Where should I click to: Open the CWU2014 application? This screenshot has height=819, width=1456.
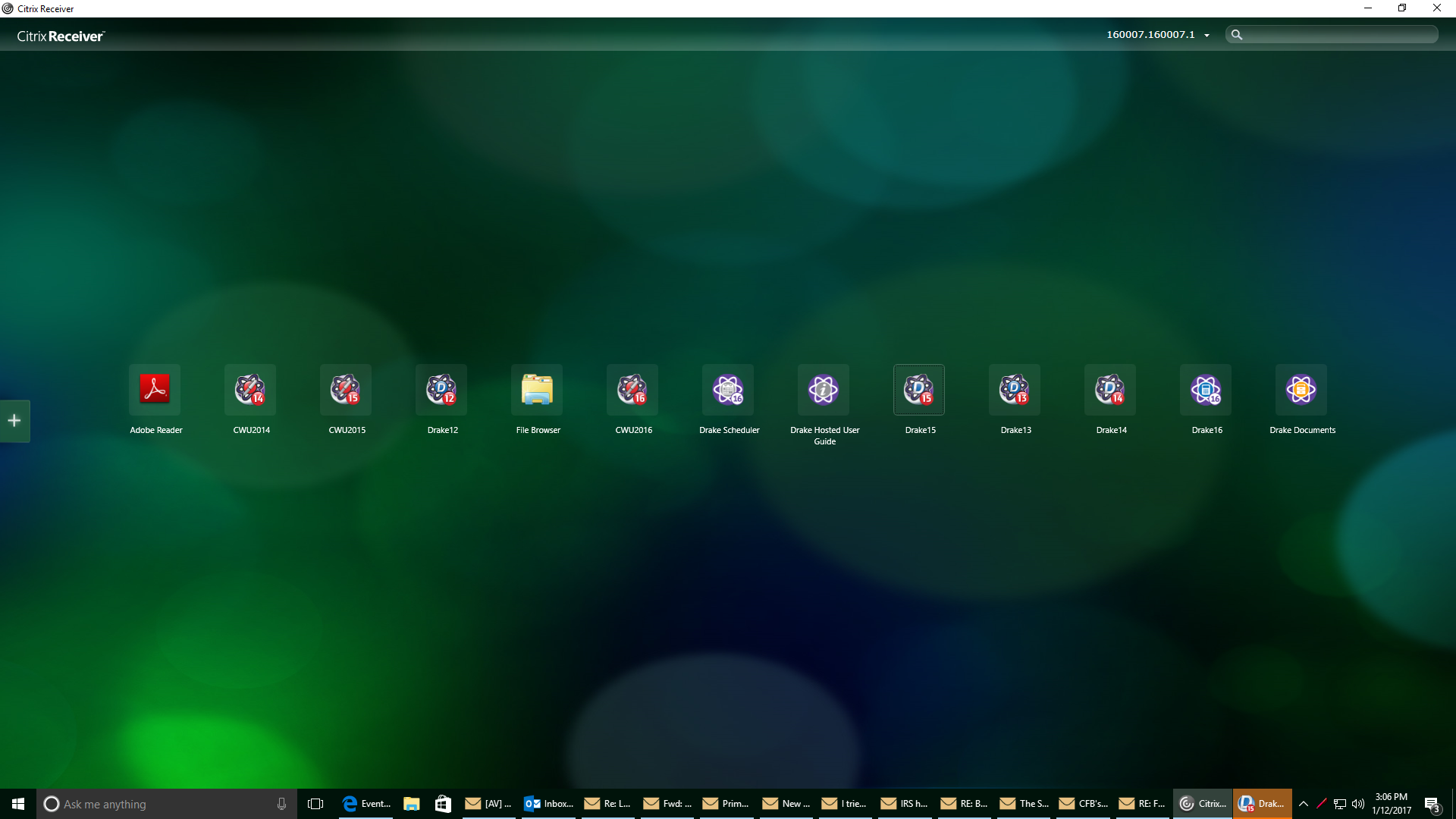(251, 390)
